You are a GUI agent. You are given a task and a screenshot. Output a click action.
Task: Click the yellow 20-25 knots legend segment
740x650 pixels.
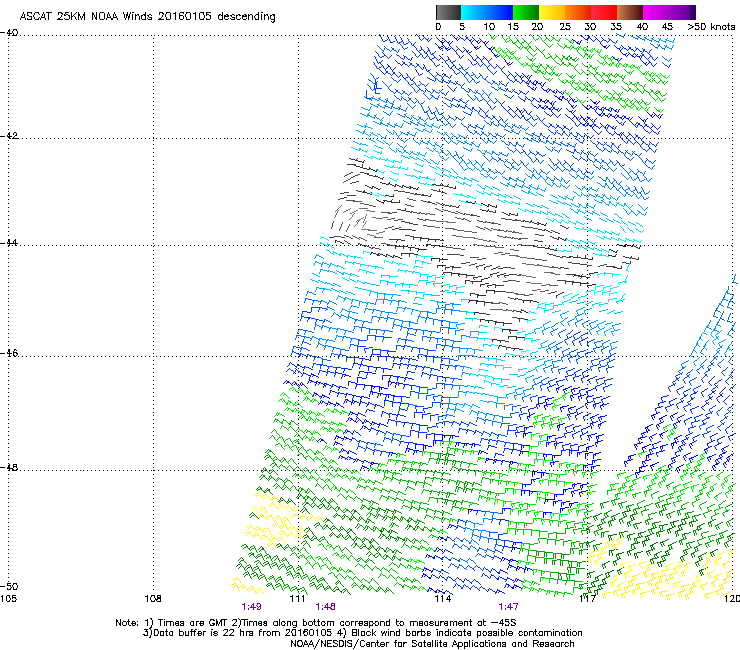(551, 12)
